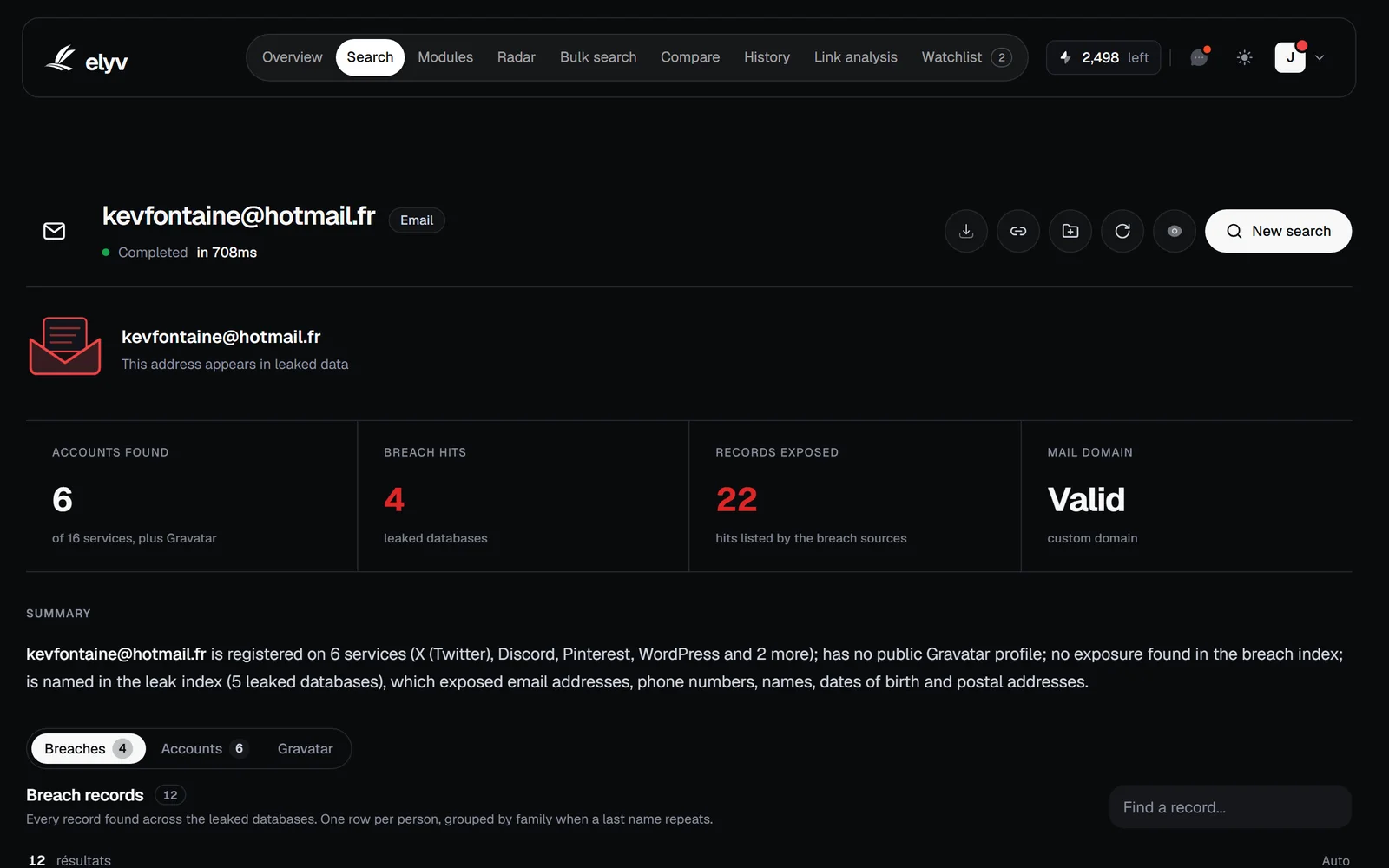The image size is (1389, 868).
Task: Click the Accounts Found card value 6
Action: point(63,500)
